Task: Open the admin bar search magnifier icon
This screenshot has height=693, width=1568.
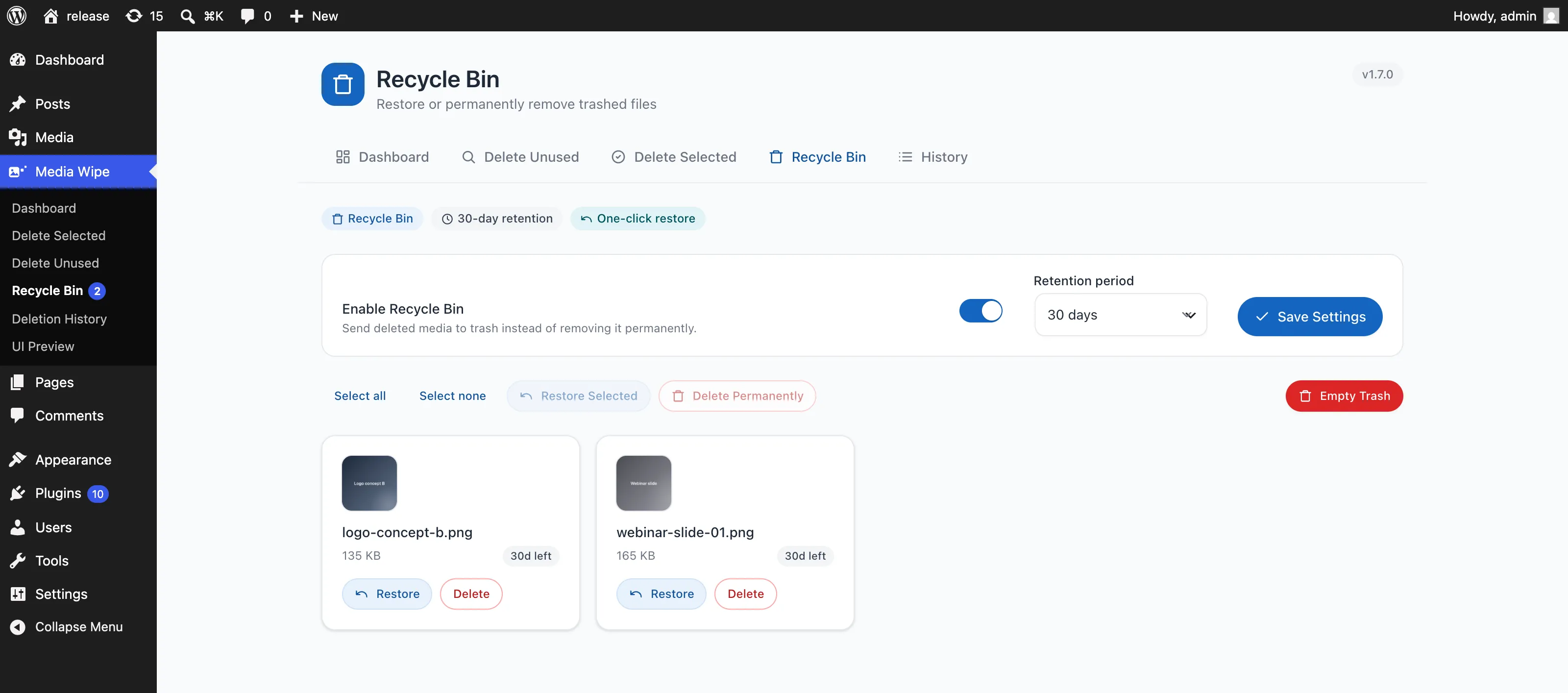Action: pos(188,16)
